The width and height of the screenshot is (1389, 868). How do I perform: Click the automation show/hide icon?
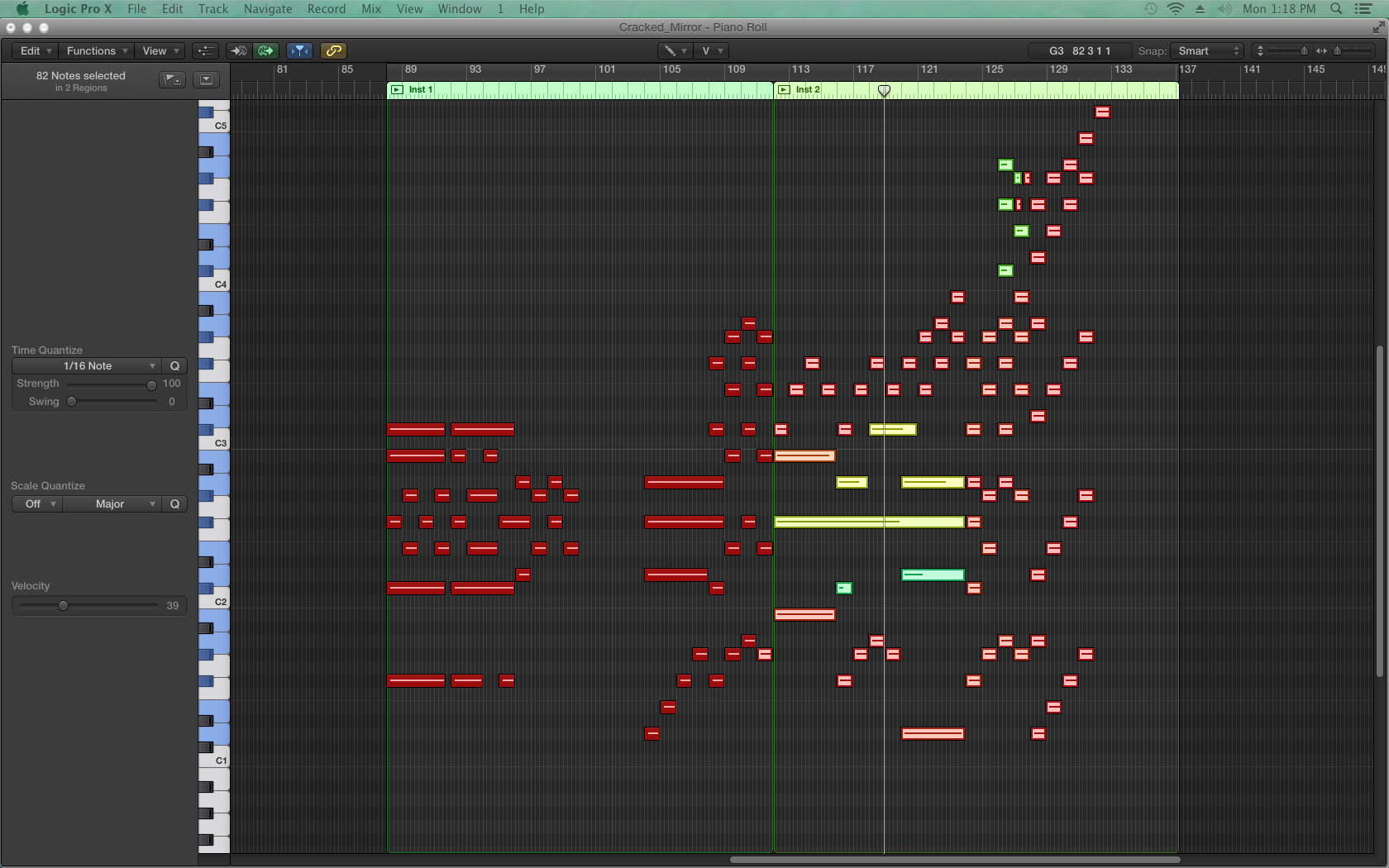click(205, 51)
